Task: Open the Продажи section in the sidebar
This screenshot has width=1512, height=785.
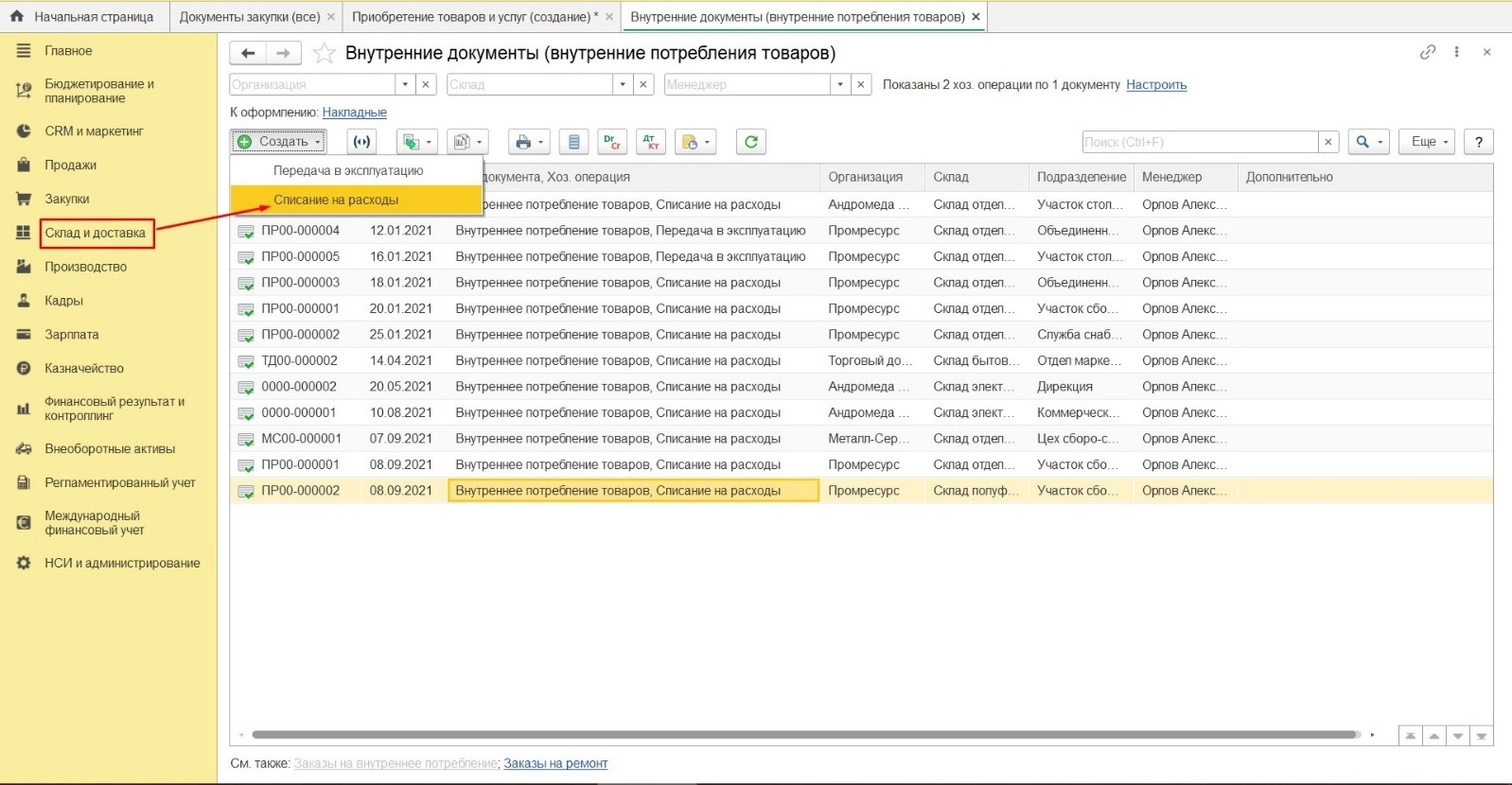Action: click(70, 166)
